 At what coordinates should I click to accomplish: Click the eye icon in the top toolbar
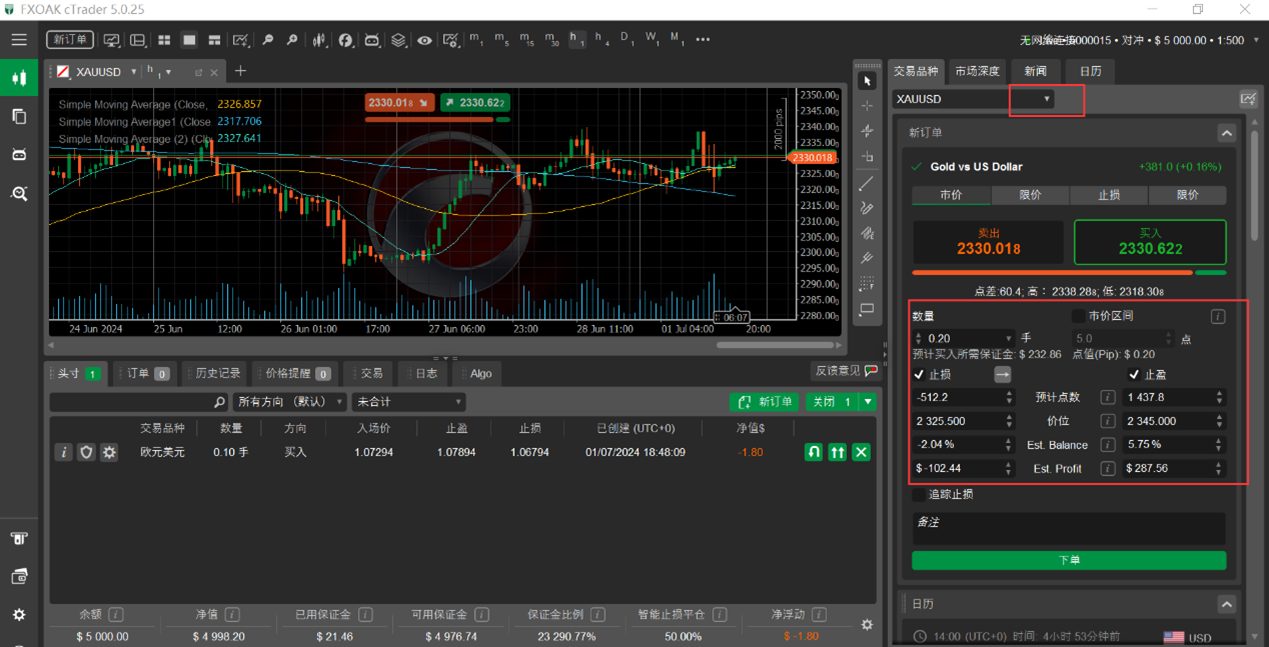(x=425, y=40)
